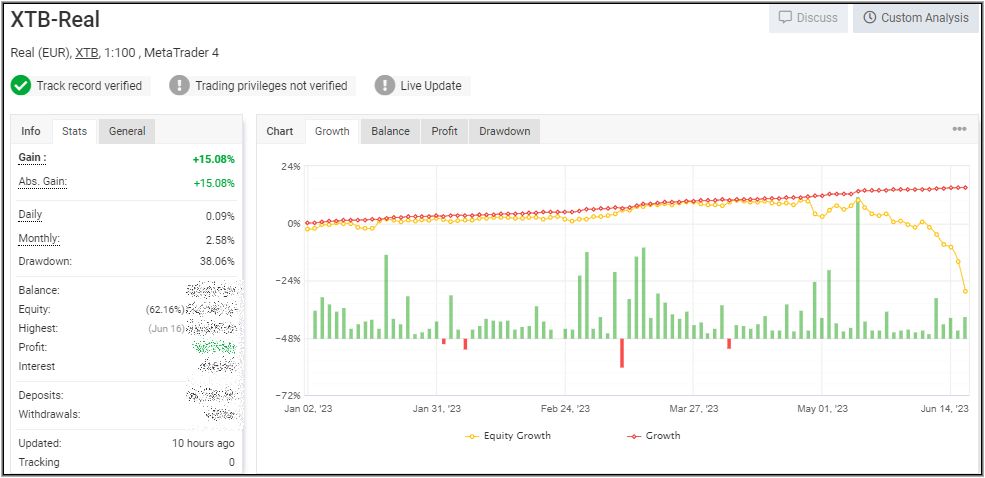
Task: Click the speech bubble icon in Discuss
Action: [785, 18]
